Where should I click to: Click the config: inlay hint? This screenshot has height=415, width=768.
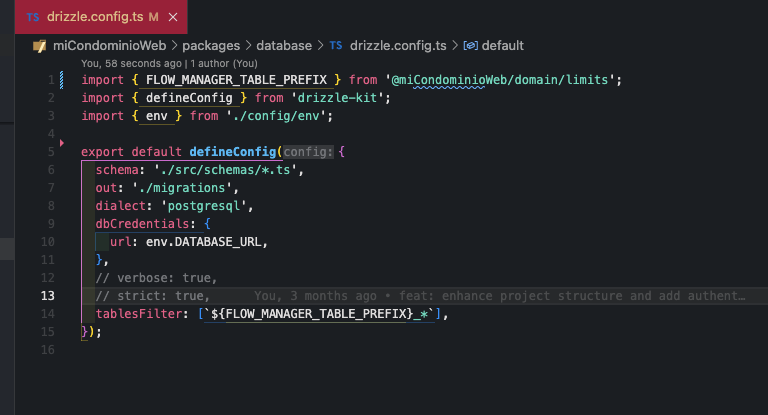[308, 152]
